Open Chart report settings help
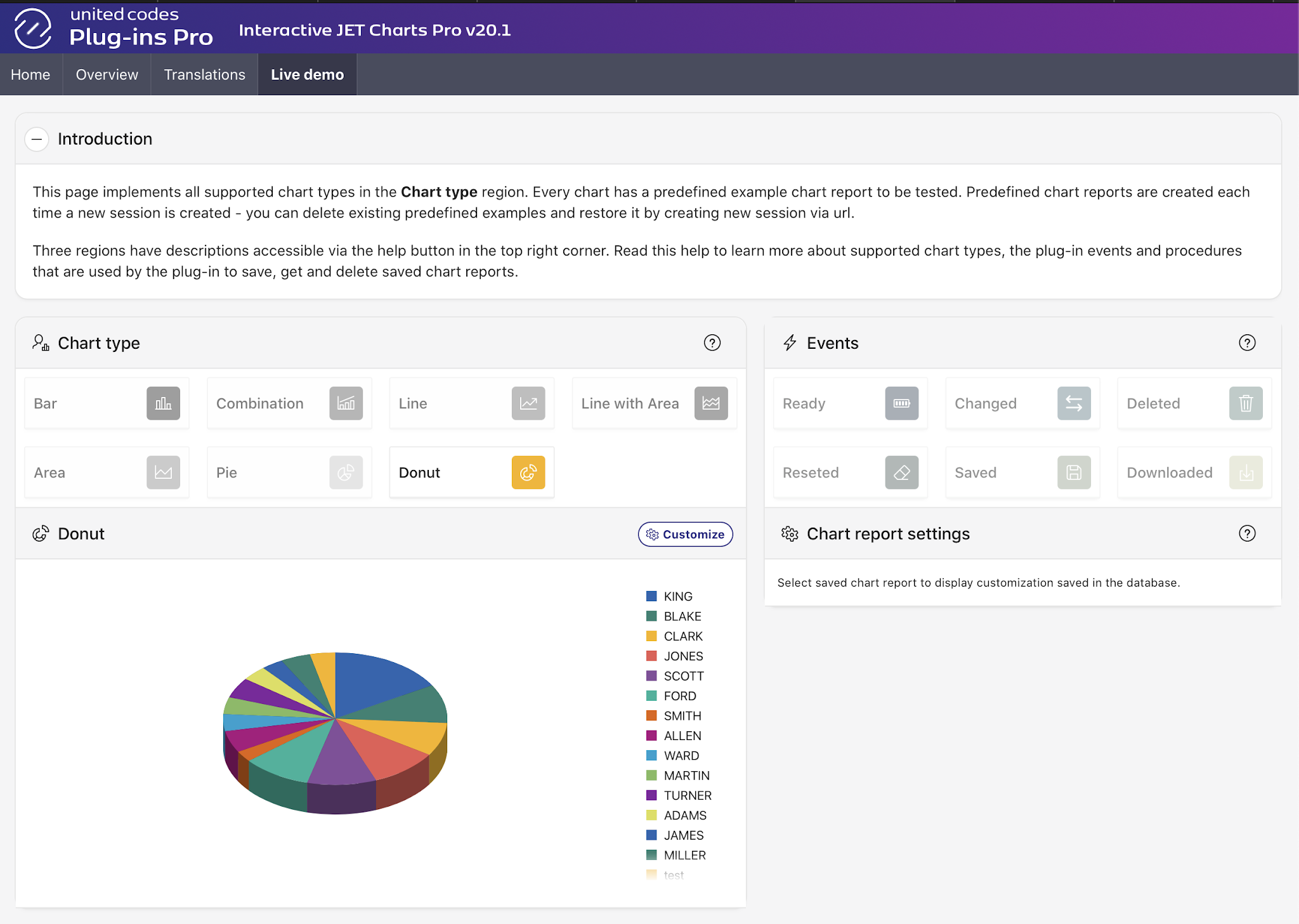The height and width of the screenshot is (924, 1299). [1246, 534]
